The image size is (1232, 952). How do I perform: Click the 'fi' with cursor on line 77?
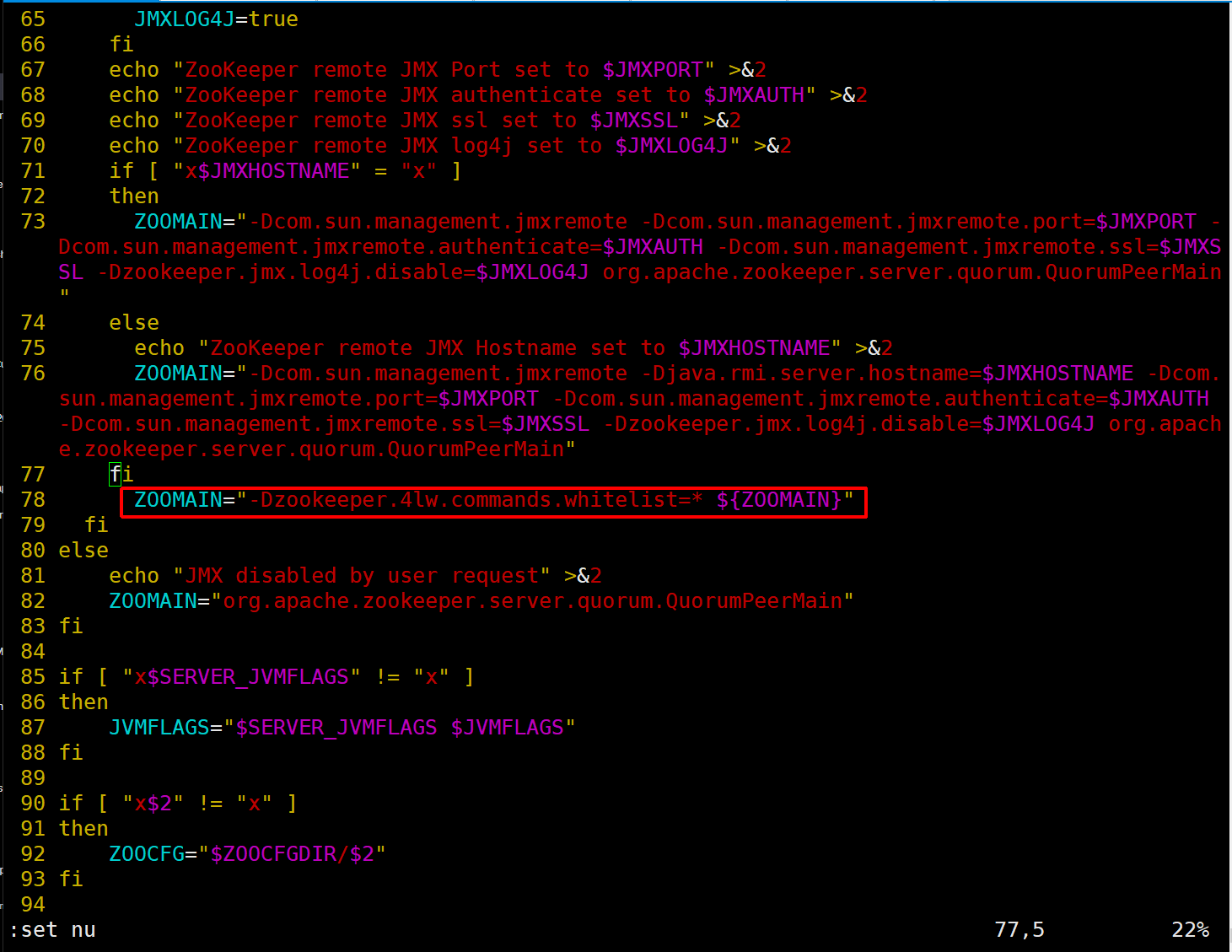tap(121, 475)
